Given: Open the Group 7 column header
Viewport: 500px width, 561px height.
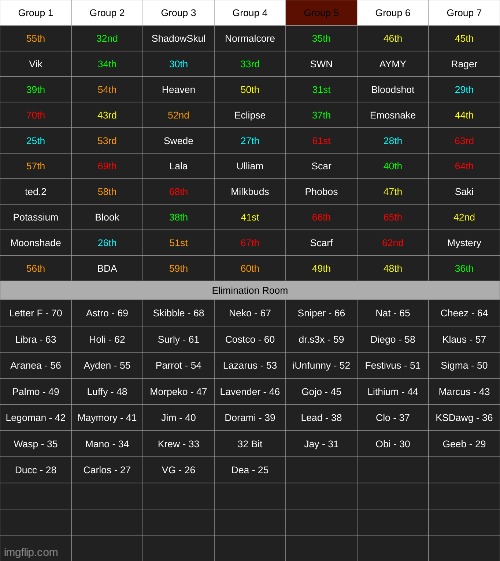Looking at the screenshot, I should (464, 13).
